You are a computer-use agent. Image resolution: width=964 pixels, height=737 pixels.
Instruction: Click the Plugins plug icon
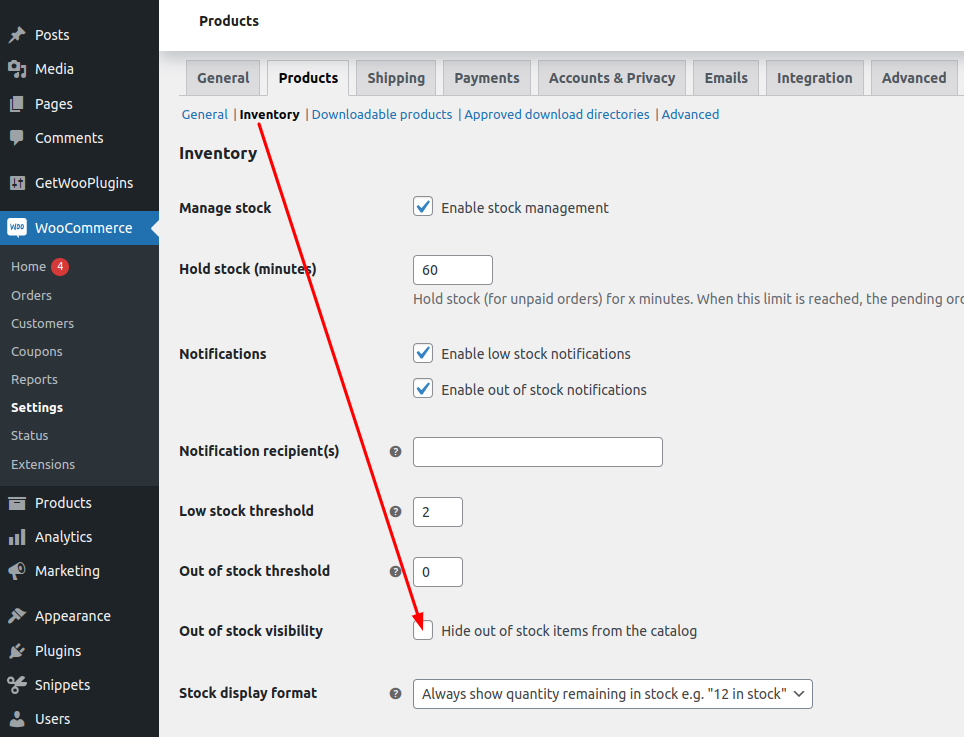click(x=17, y=650)
